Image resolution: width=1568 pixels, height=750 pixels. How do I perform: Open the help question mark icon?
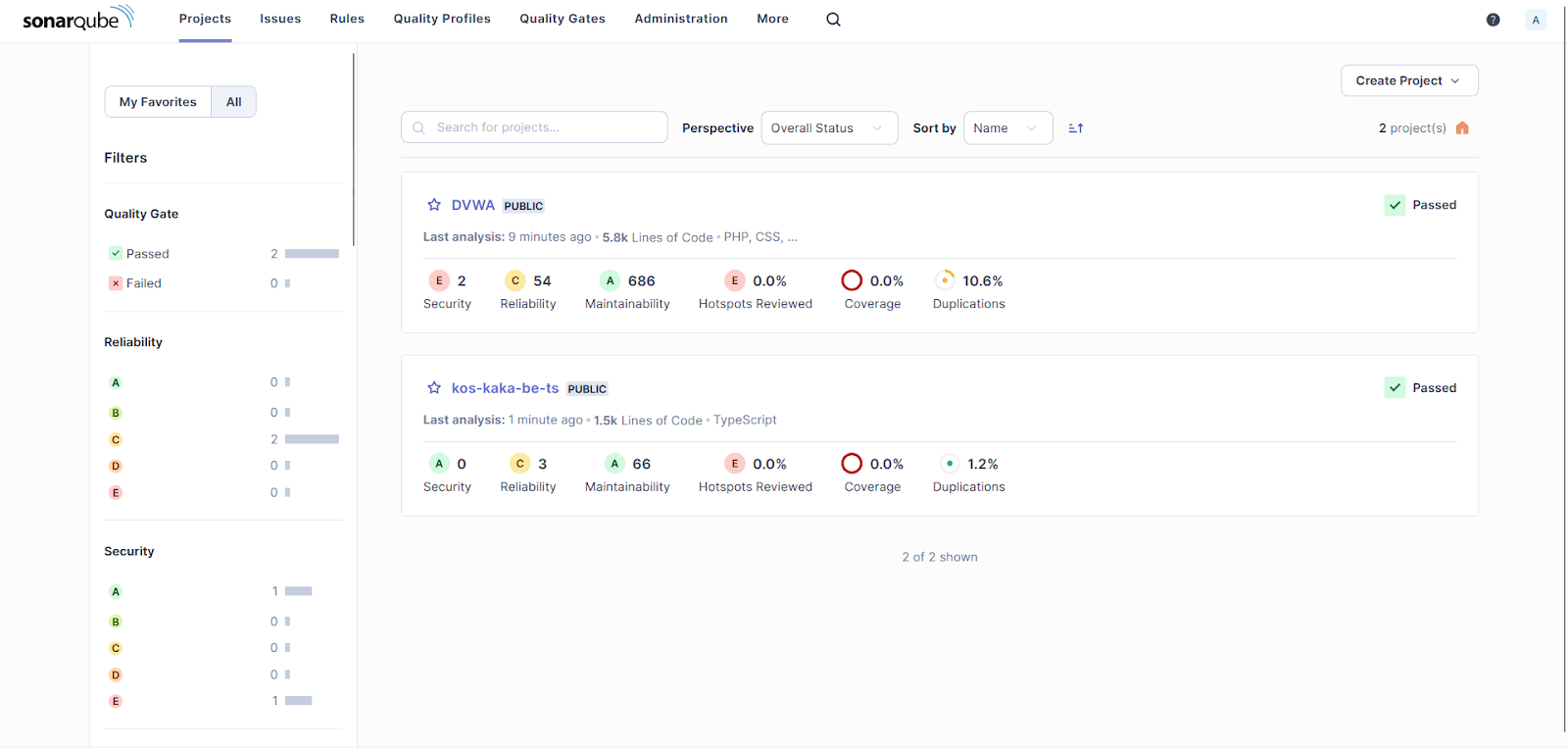(x=1493, y=20)
